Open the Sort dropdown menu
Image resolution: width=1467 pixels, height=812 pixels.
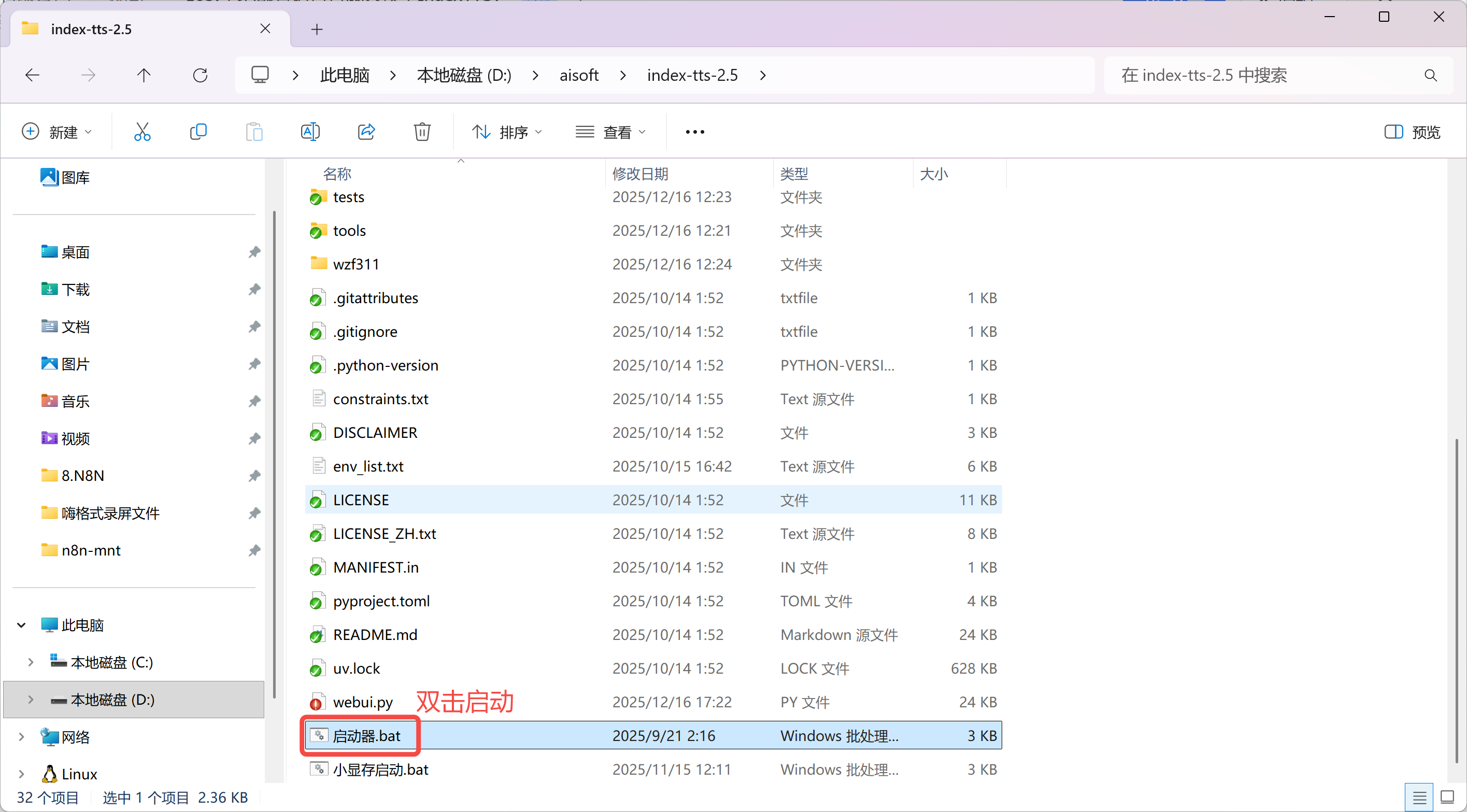(x=507, y=132)
